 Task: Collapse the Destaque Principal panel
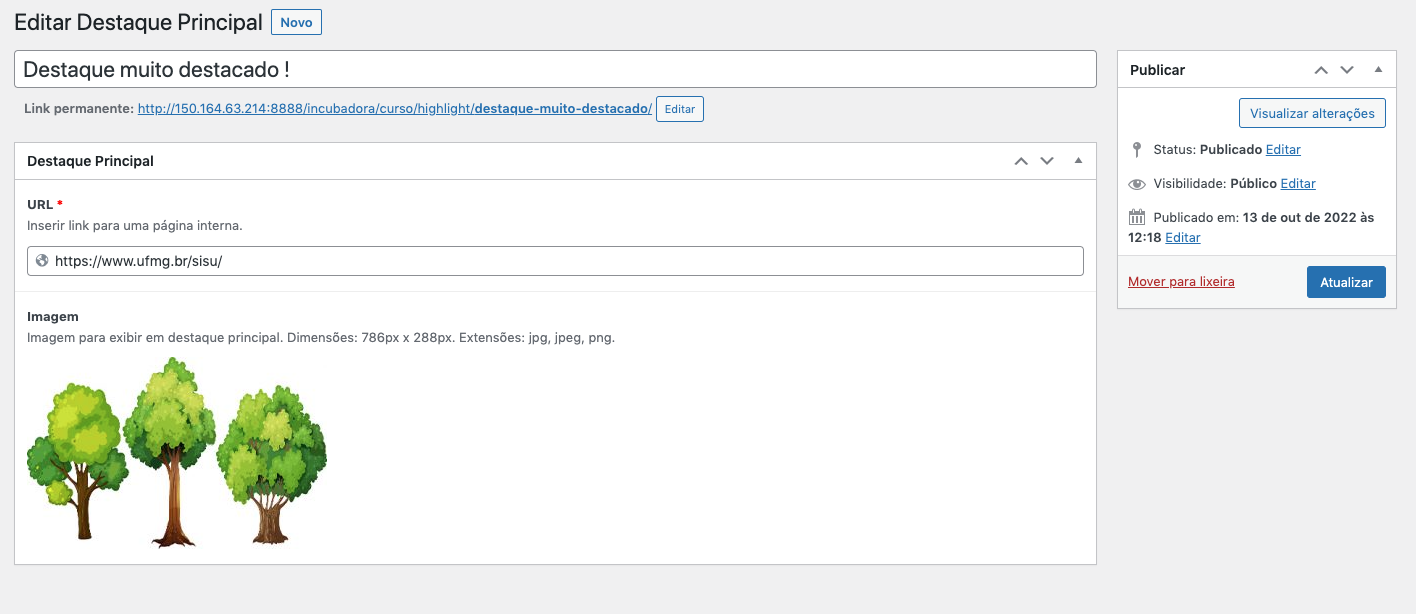[x=1078, y=161]
